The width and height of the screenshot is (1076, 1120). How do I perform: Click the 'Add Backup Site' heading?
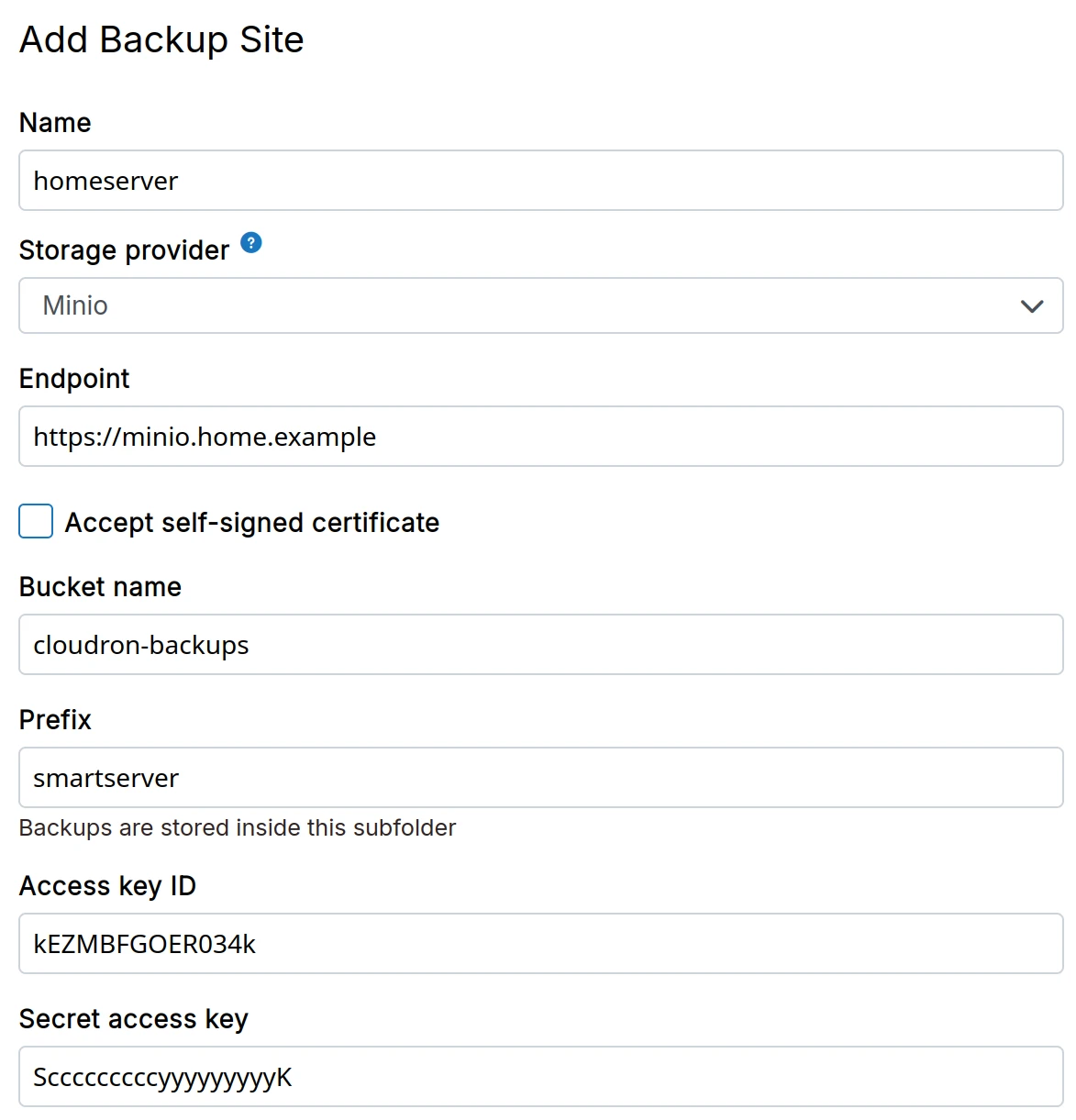[161, 40]
